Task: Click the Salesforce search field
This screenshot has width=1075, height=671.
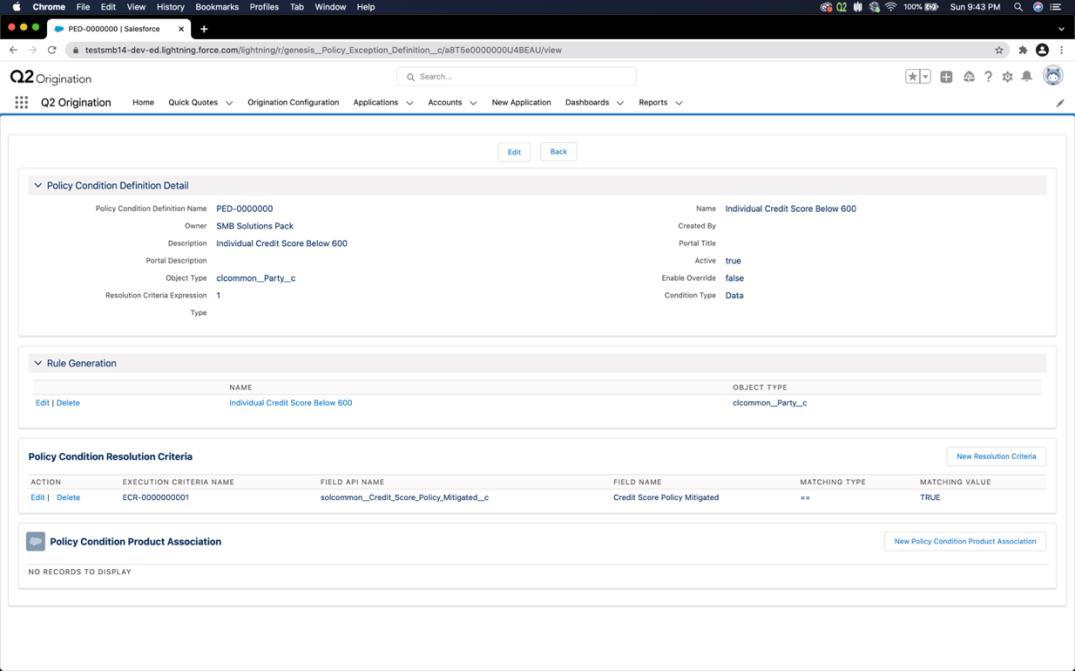Action: 516,77
